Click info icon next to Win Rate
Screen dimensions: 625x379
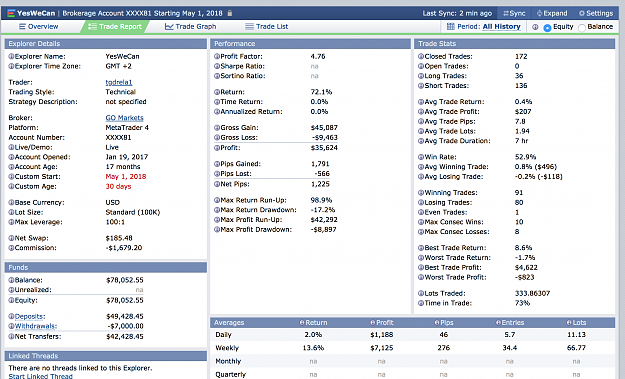(421, 157)
